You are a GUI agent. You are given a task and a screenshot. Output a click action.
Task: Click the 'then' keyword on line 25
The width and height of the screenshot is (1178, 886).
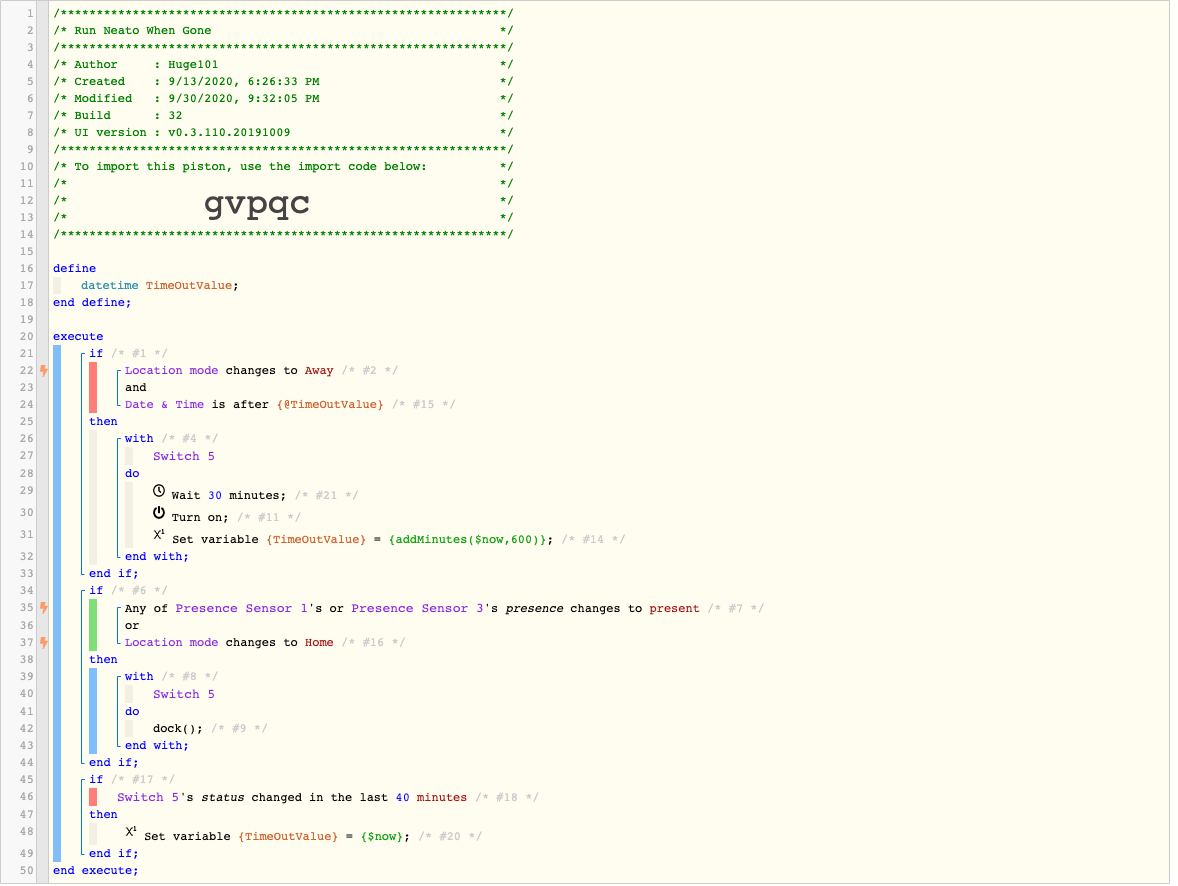click(x=103, y=422)
